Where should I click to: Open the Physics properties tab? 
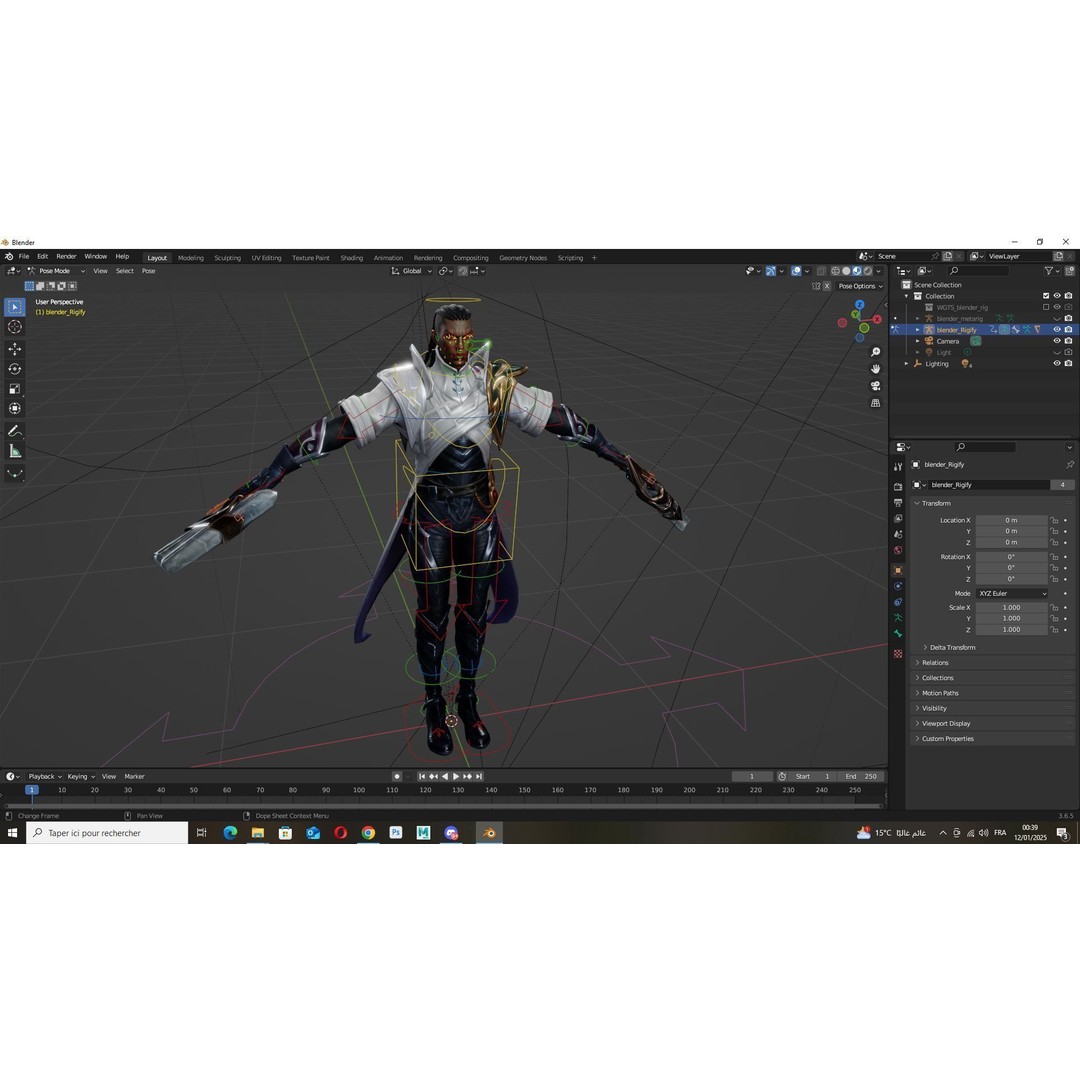(x=898, y=586)
